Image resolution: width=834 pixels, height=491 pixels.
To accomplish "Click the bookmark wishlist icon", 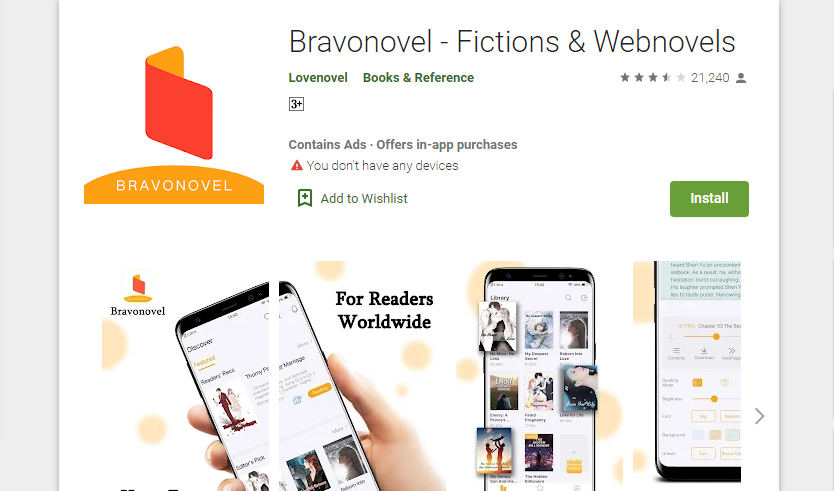I will [x=305, y=198].
